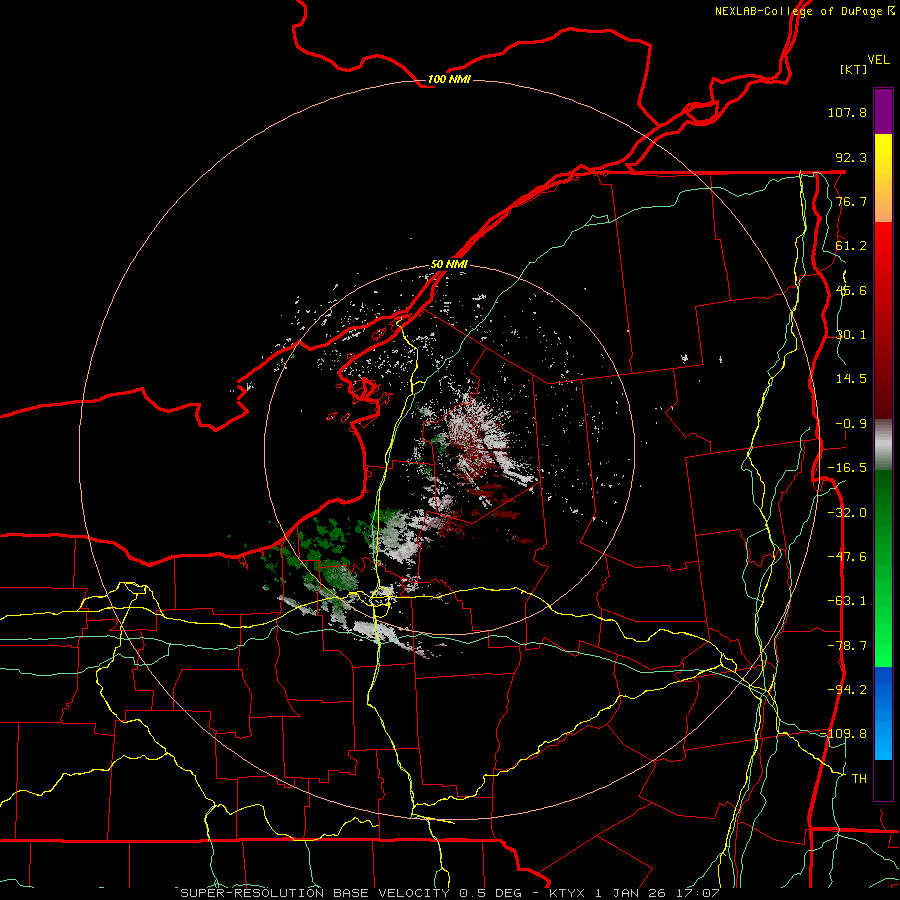Select the -94.2 legend value
The height and width of the screenshot is (900, 900).
point(847,690)
